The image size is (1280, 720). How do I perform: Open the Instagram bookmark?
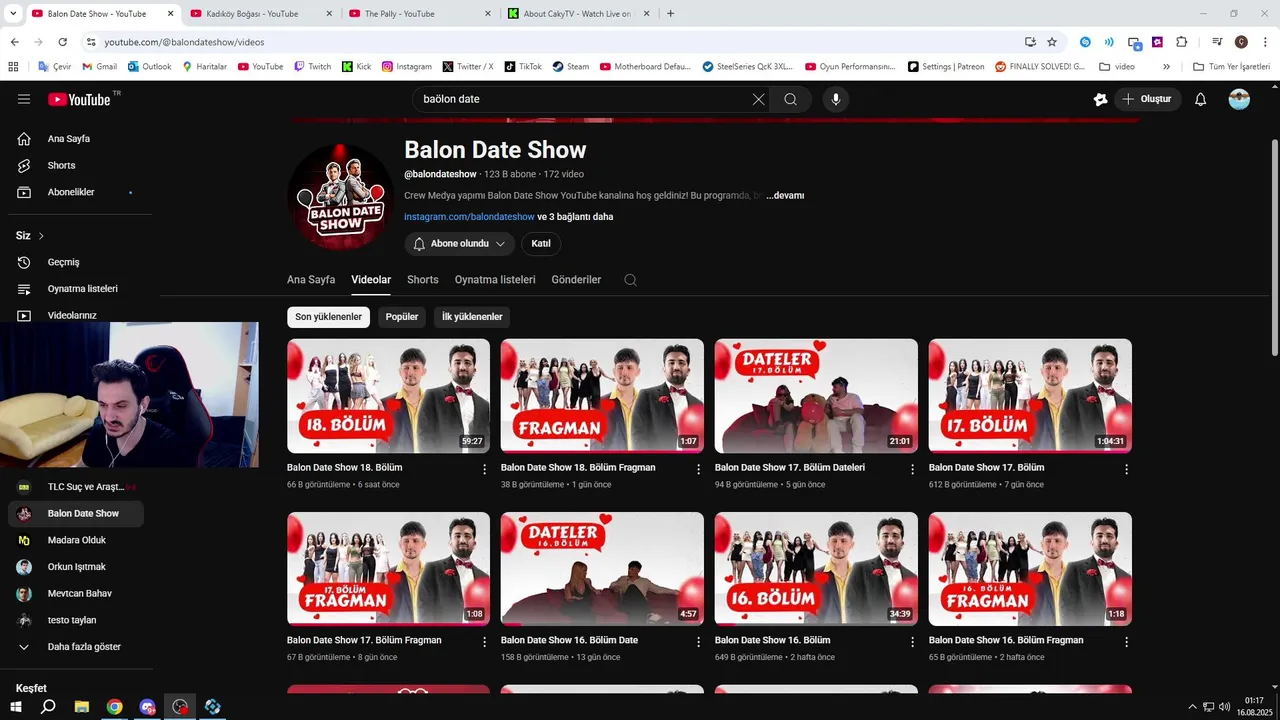tap(407, 66)
